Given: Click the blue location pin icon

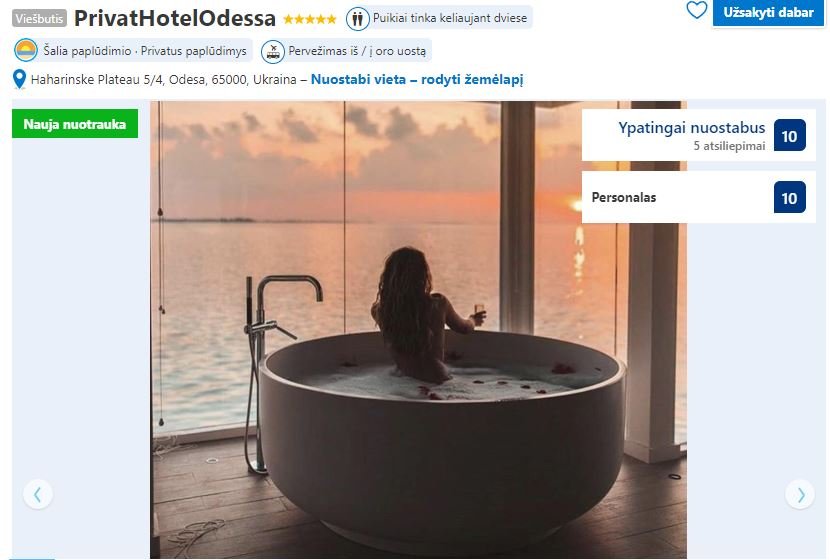Looking at the screenshot, I should click(19, 79).
